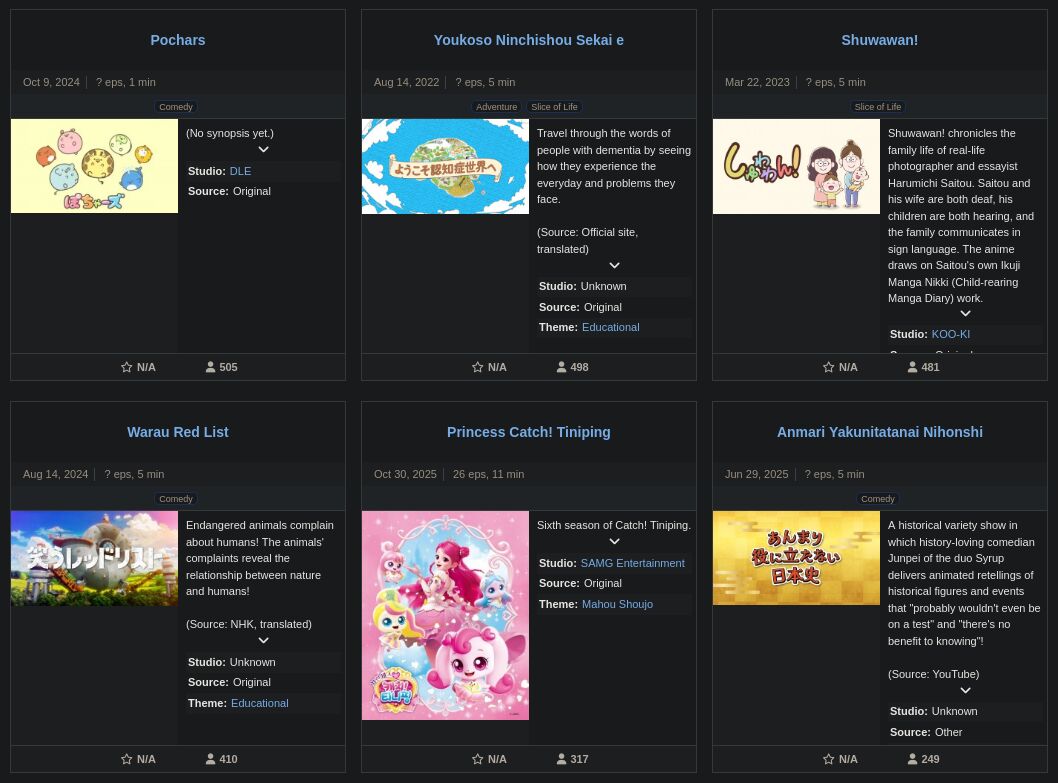This screenshot has height=783, width=1058.
Task: Click the members icon on Pochars card
Action: point(211,367)
